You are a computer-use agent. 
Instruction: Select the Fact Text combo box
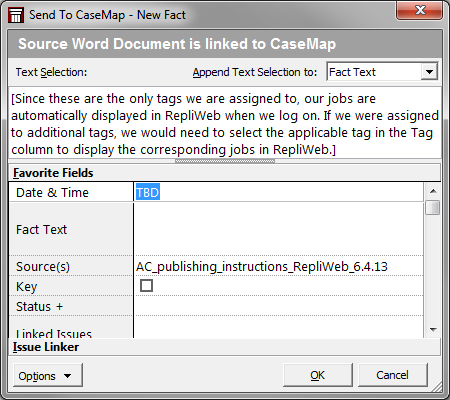[382, 72]
